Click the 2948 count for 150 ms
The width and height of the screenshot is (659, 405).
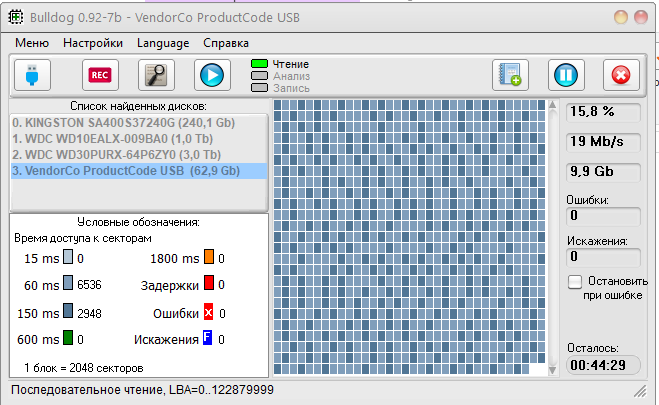click(90, 313)
